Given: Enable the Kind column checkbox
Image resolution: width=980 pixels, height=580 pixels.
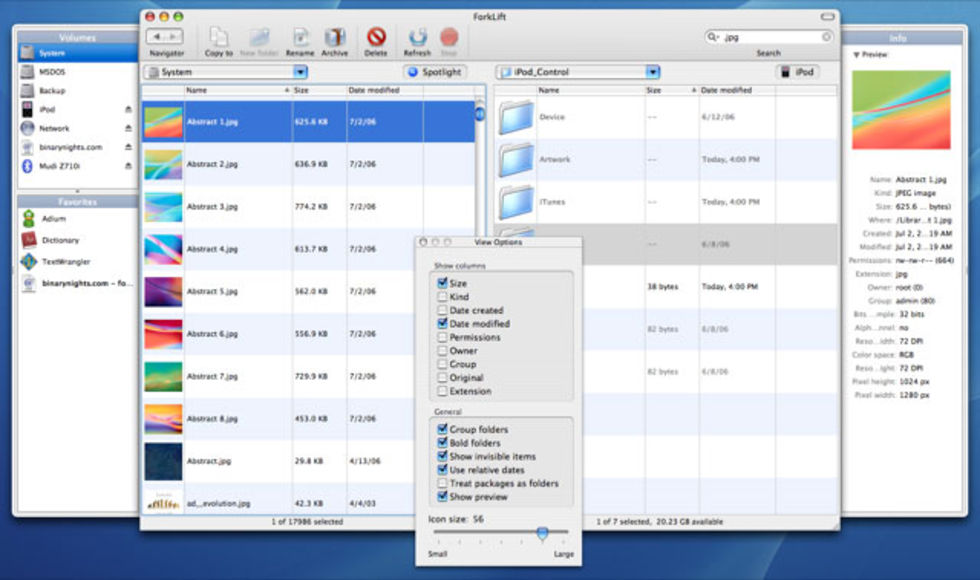Looking at the screenshot, I should click(442, 297).
